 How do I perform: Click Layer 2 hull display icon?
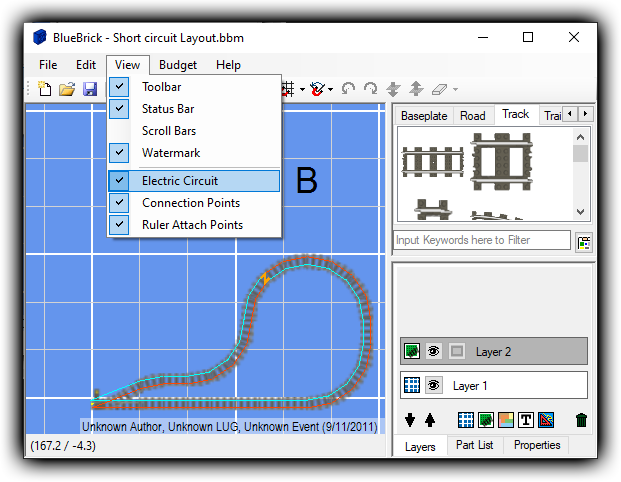pyautogui.click(x=457, y=351)
